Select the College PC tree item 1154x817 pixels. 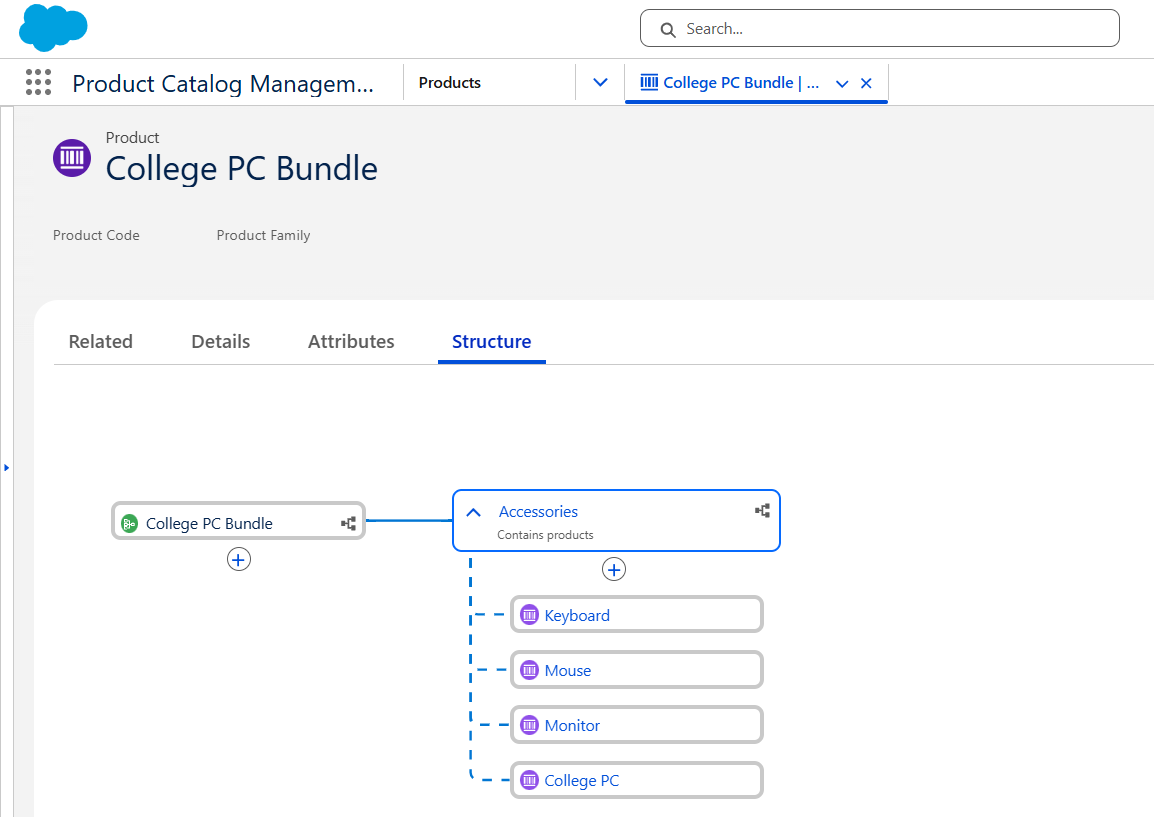point(581,780)
